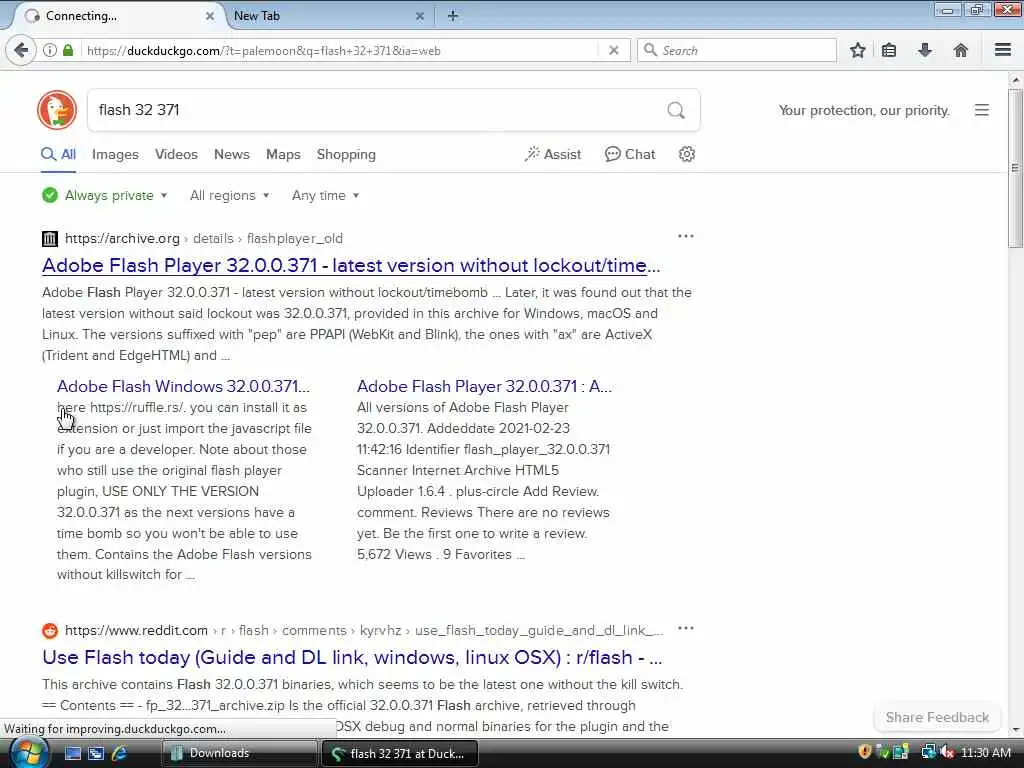This screenshot has width=1024, height=768.
Task: Switch to the Images tab
Action: pyautogui.click(x=115, y=155)
